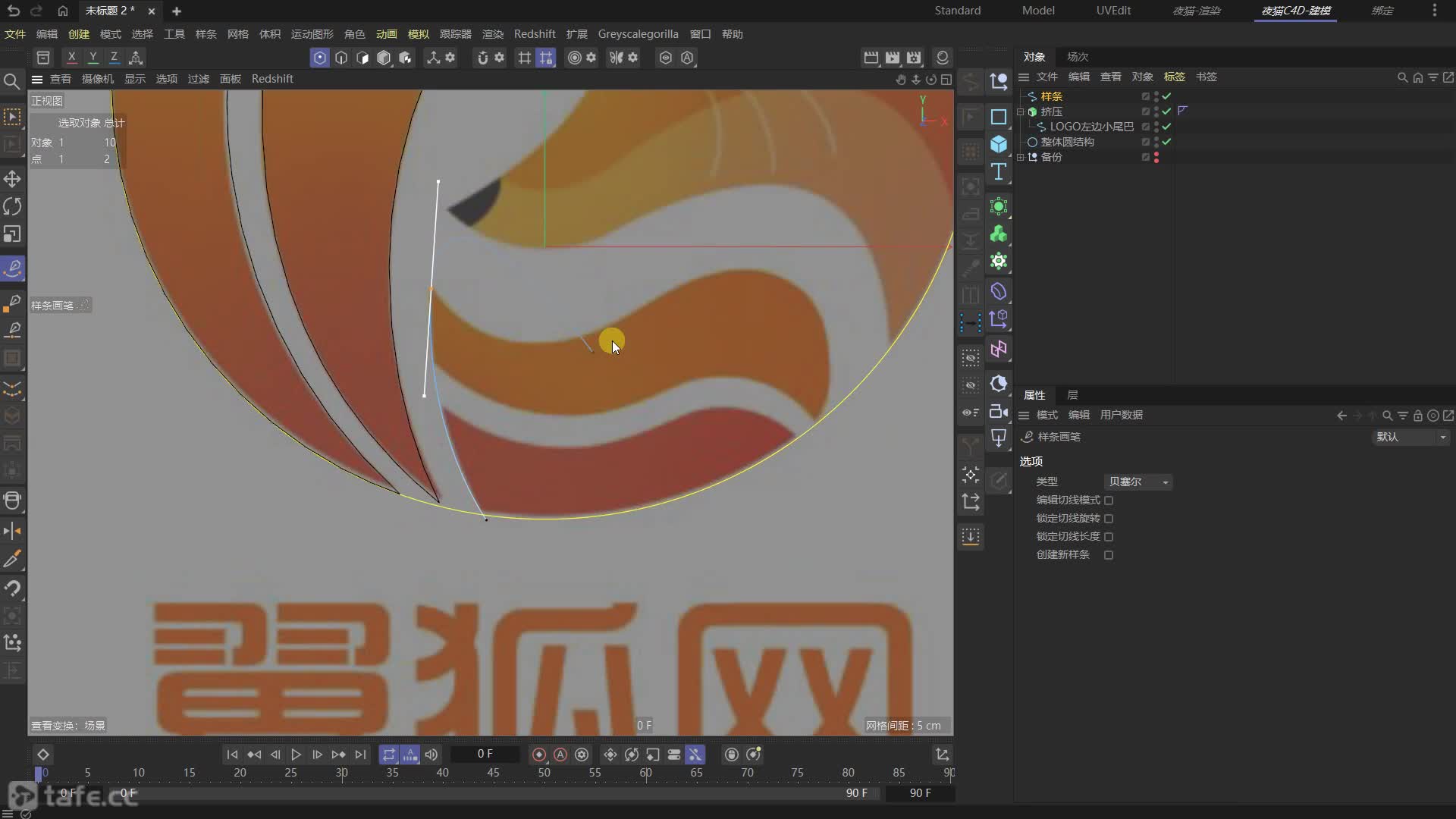Switch to the UVEdit layout
This screenshot has height=819, width=1456.
click(x=1113, y=11)
